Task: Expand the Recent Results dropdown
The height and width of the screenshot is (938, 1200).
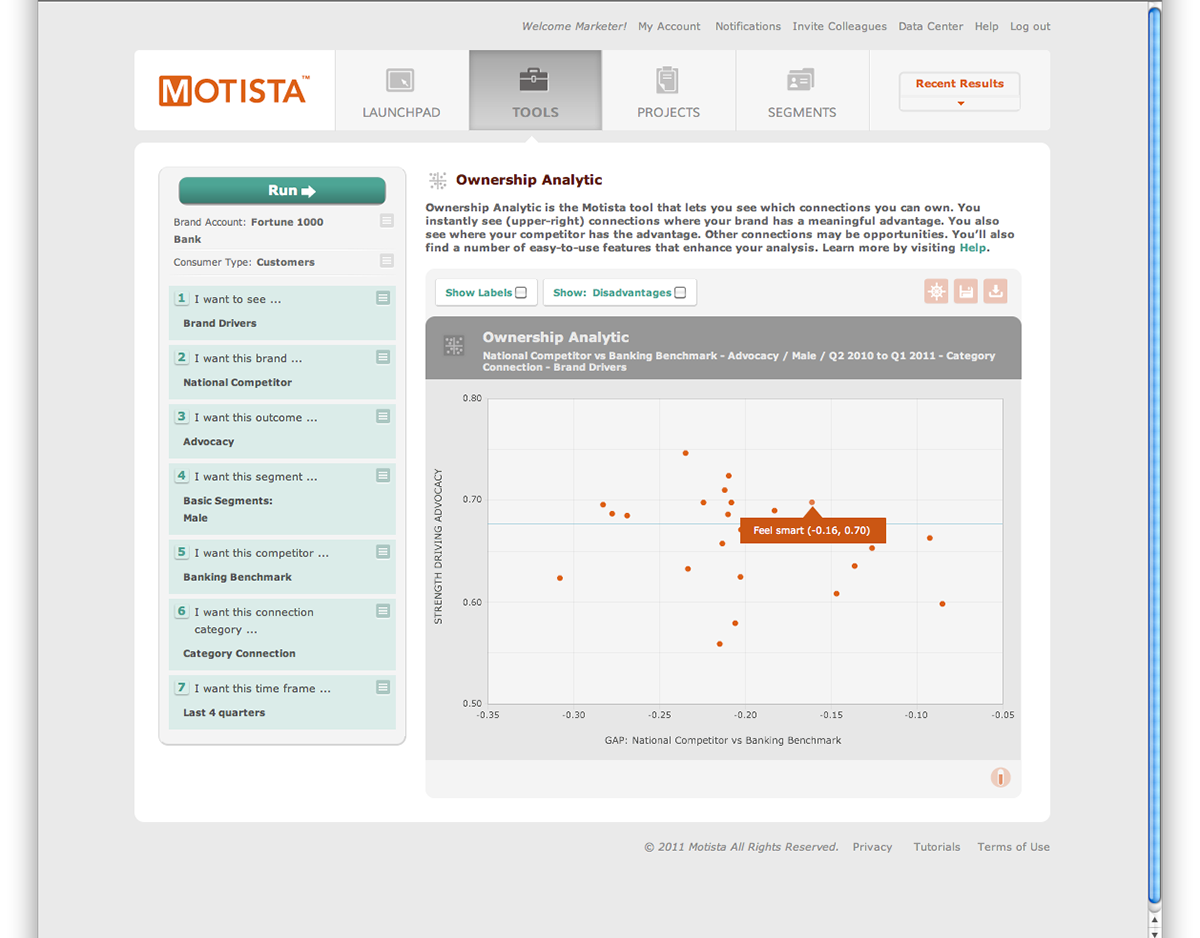Action: click(959, 92)
